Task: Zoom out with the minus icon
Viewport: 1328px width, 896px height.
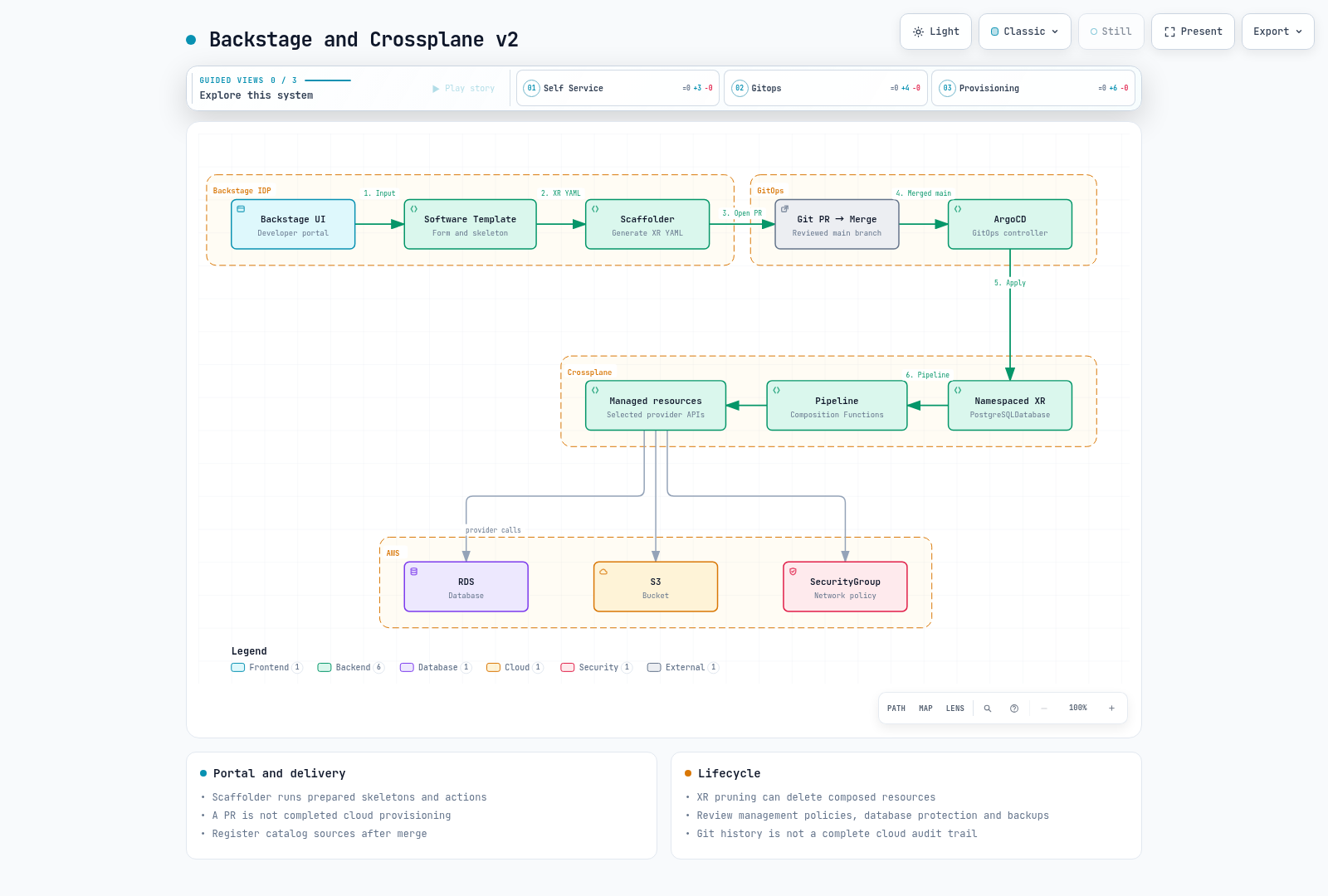Action: tap(1044, 709)
